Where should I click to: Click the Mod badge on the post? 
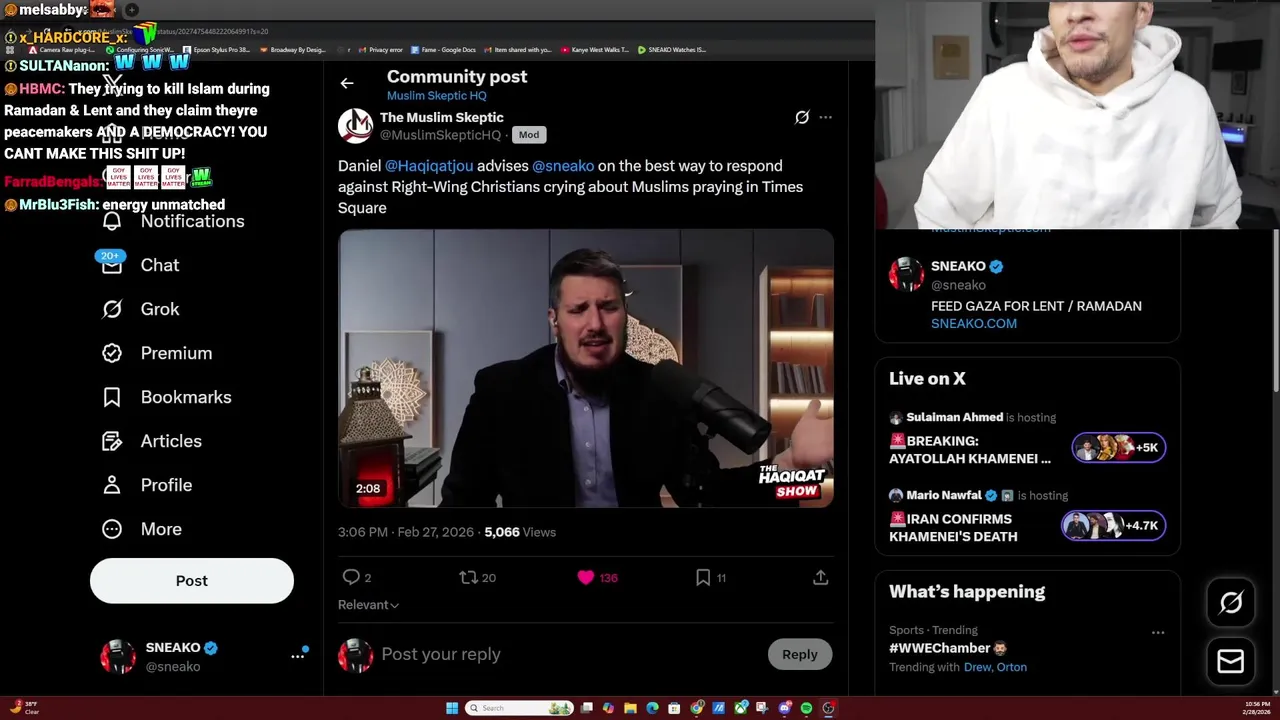click(529, 135)
